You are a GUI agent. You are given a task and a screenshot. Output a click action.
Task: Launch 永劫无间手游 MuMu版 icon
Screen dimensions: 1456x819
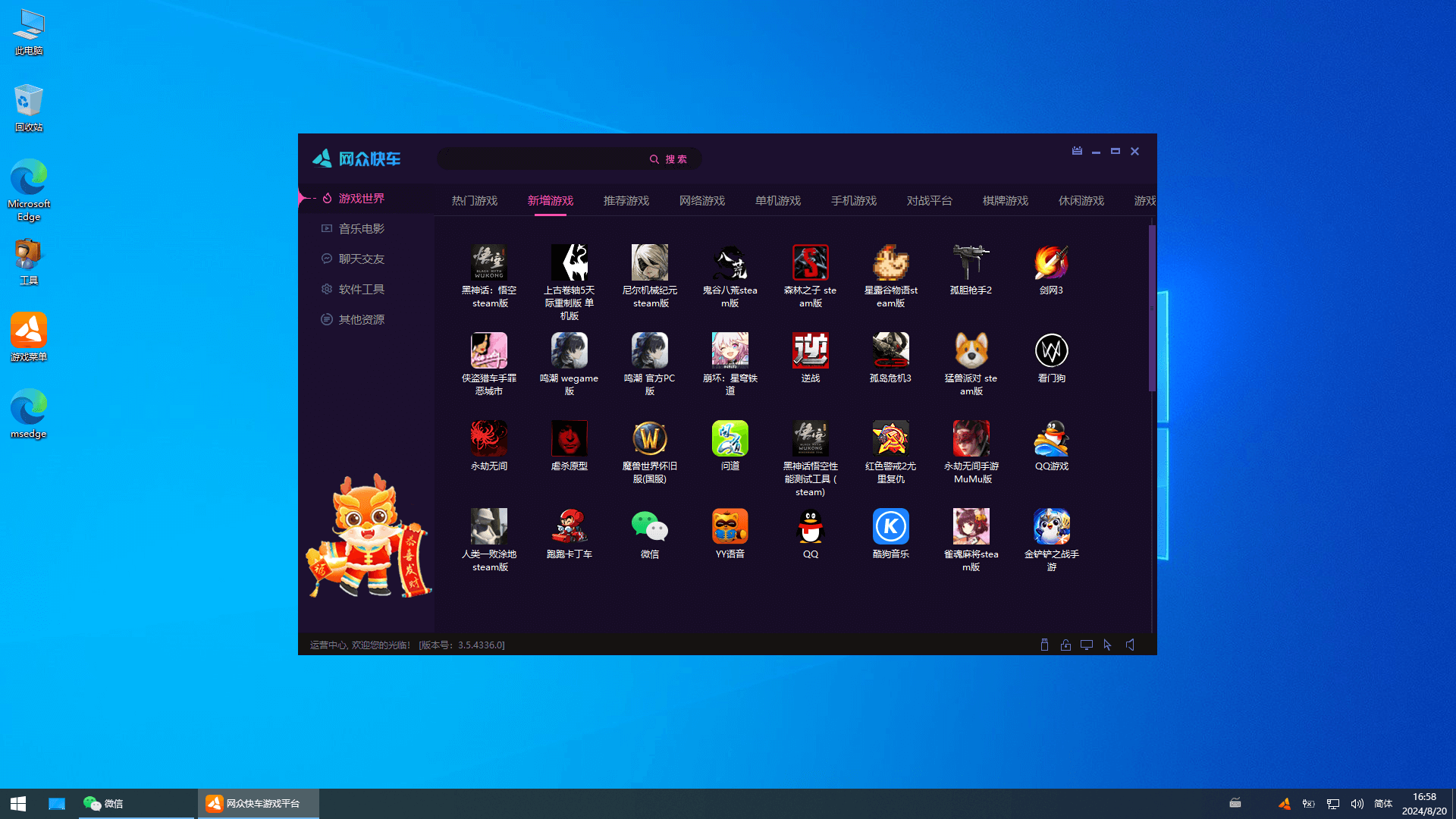[971, 438]
